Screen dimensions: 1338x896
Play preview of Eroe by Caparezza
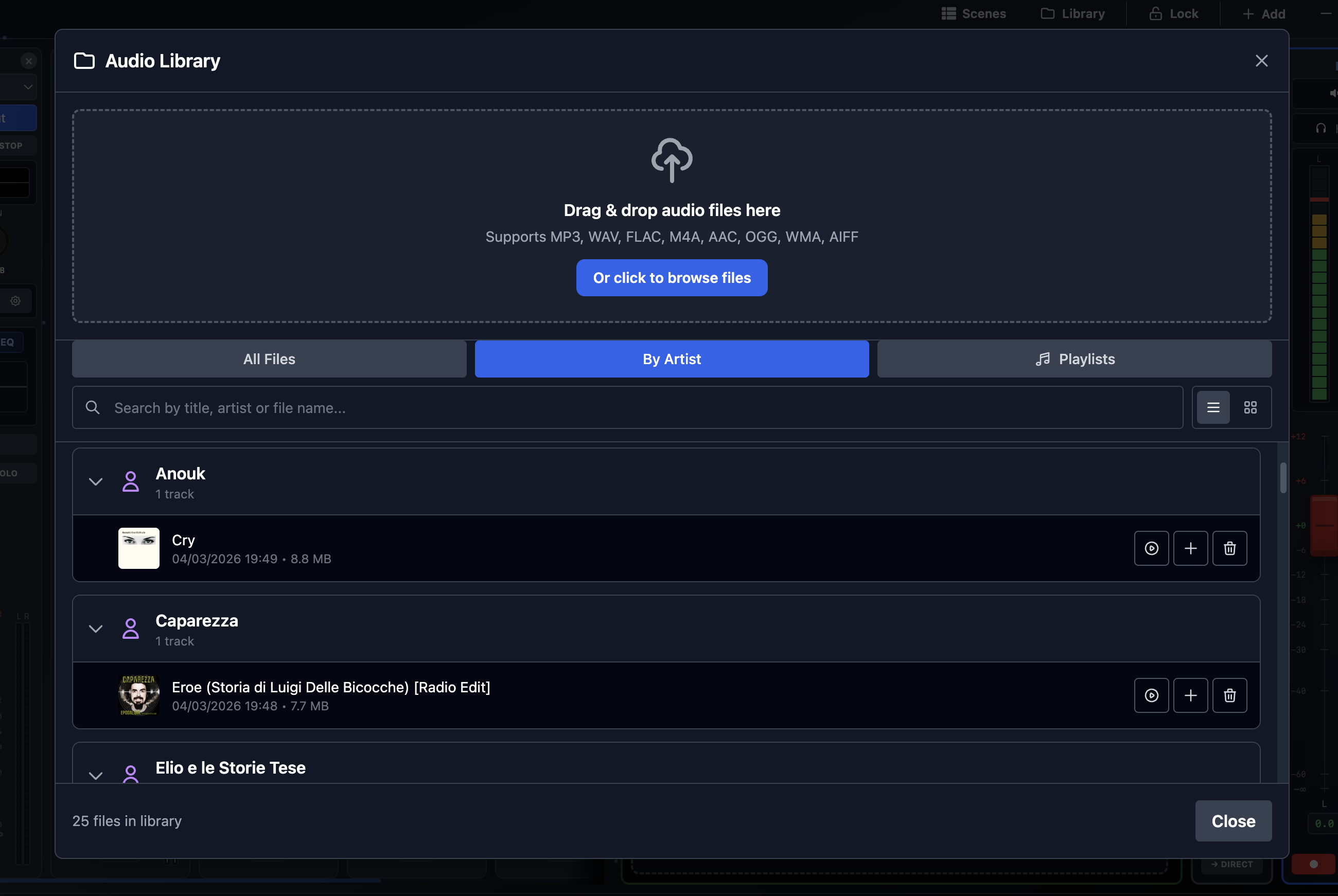tap(1151, 695)
